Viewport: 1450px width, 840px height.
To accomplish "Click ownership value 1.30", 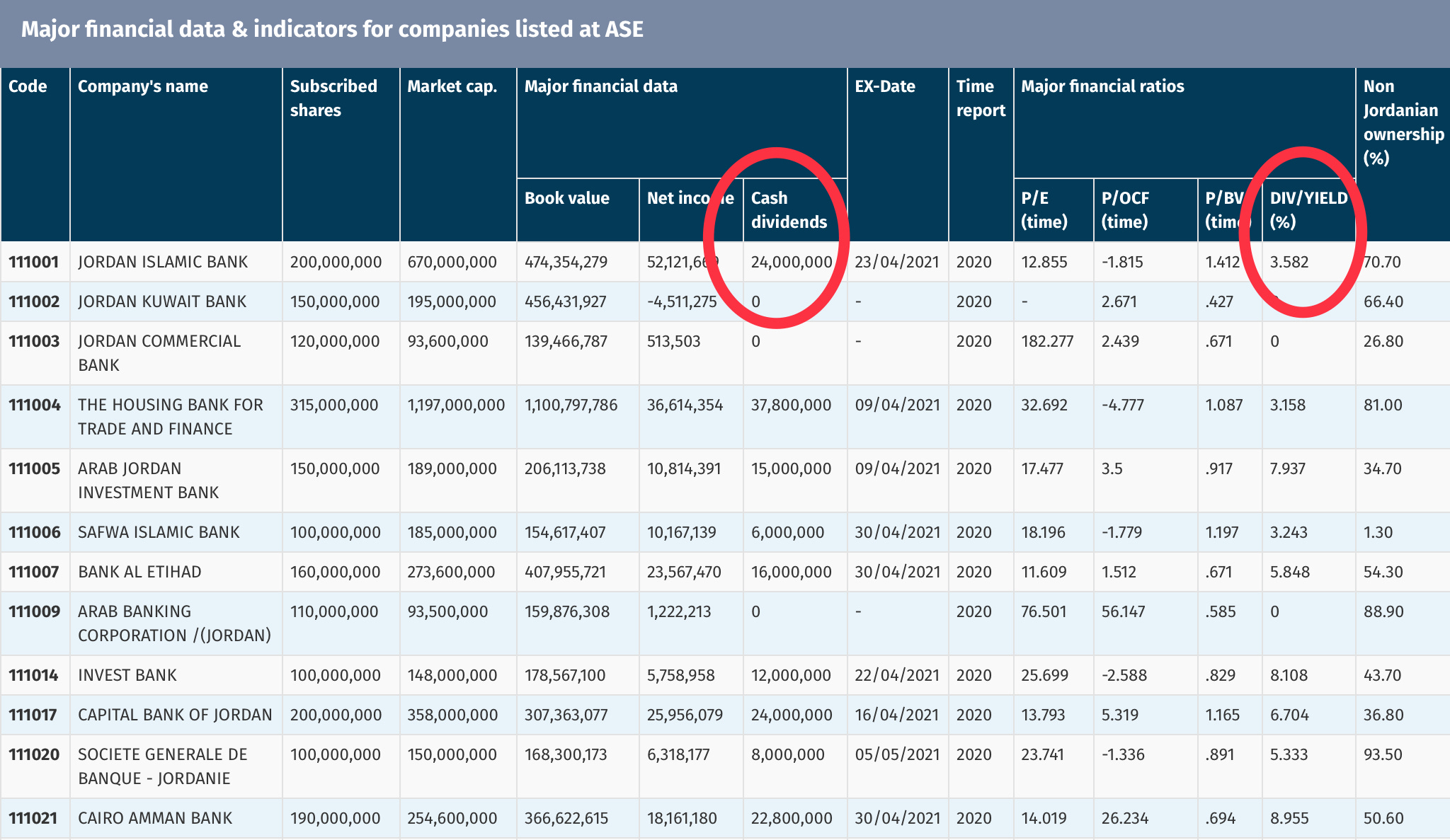I will pyautogui.click(x=1378, y=532).
